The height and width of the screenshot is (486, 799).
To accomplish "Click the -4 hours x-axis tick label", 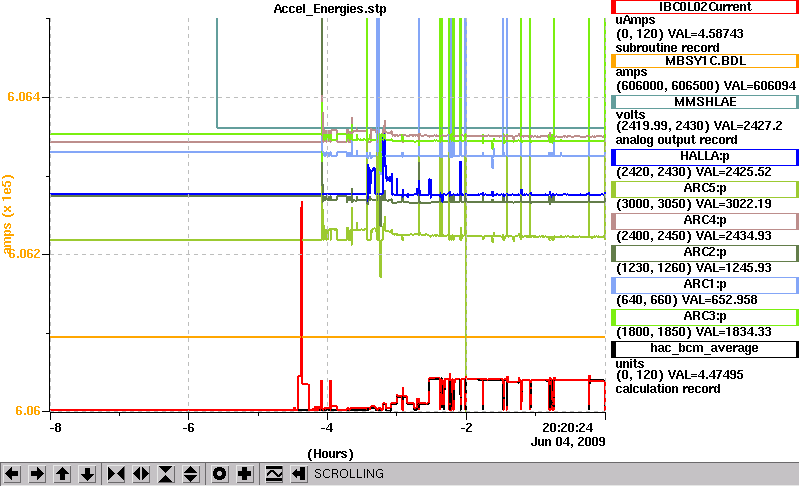I will point(327,428).
